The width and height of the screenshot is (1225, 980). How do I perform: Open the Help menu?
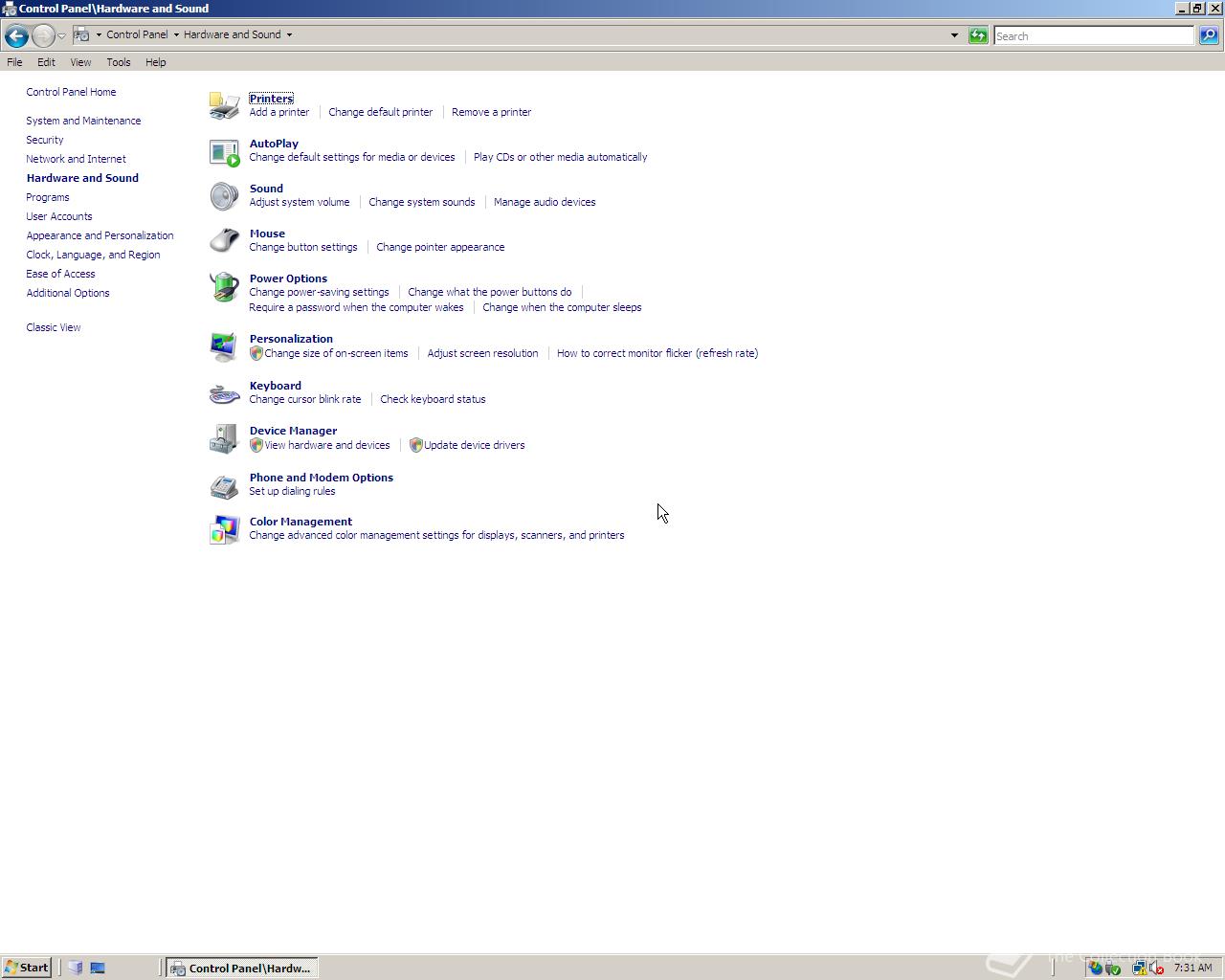click(x=156, y=62)
